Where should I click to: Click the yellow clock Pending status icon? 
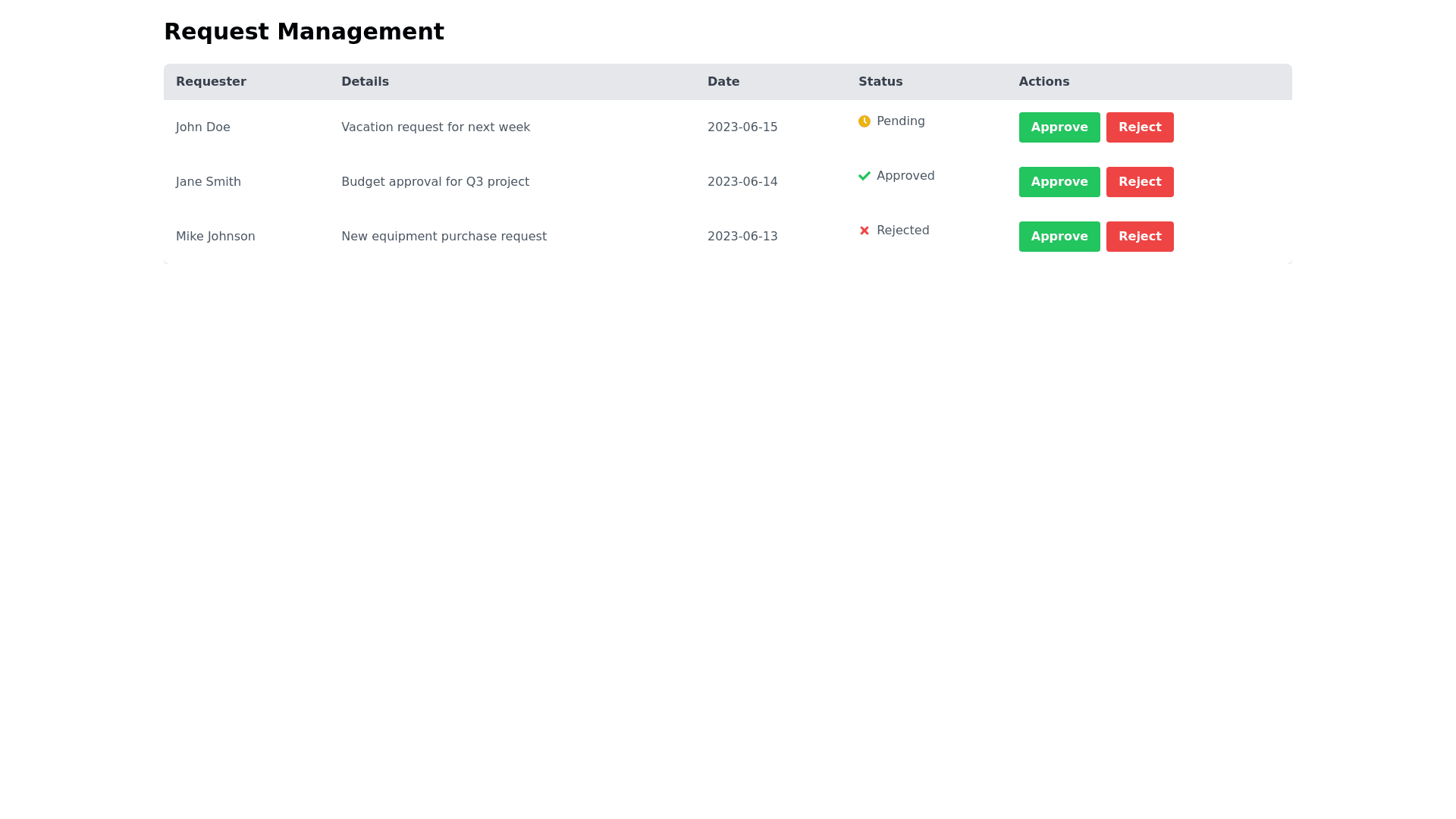coord(864,121)
